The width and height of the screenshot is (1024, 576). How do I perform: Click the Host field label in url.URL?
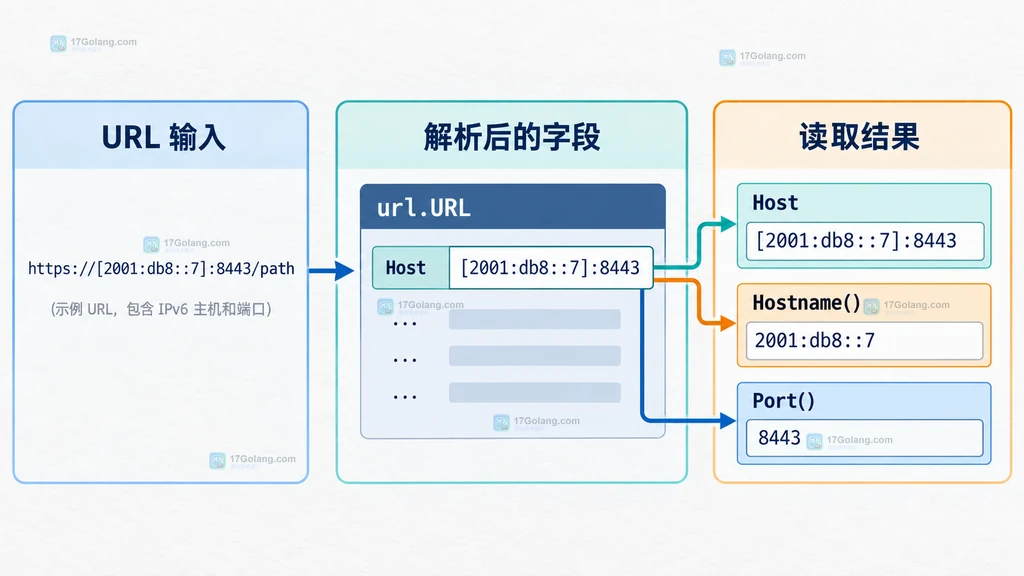point(406,268)
